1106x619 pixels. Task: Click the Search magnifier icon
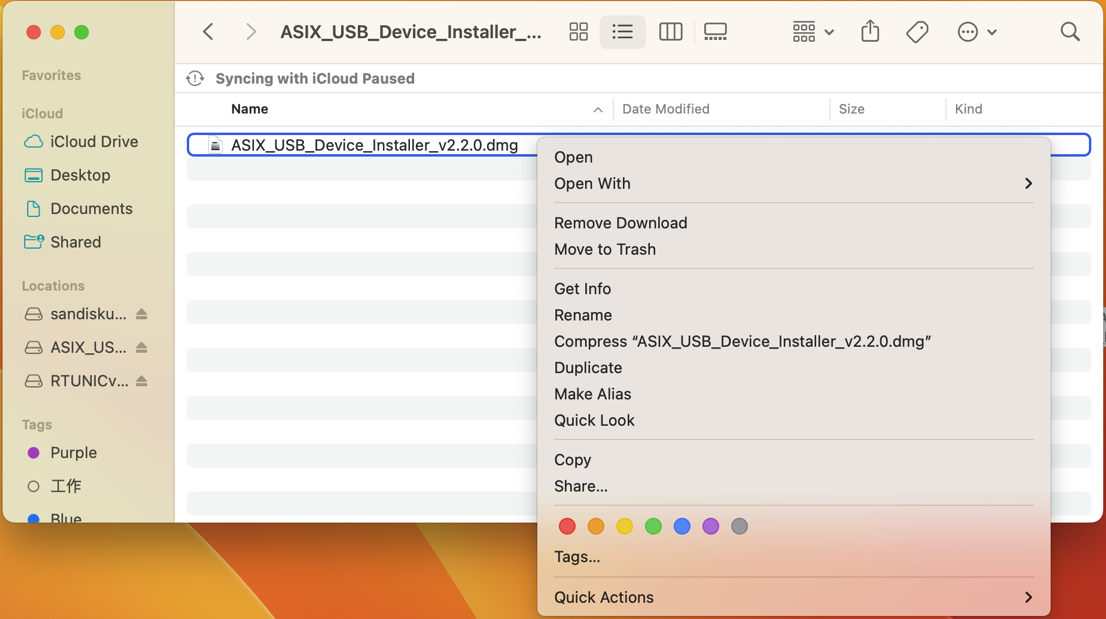pyautogui.click(x=1070, y=32)
